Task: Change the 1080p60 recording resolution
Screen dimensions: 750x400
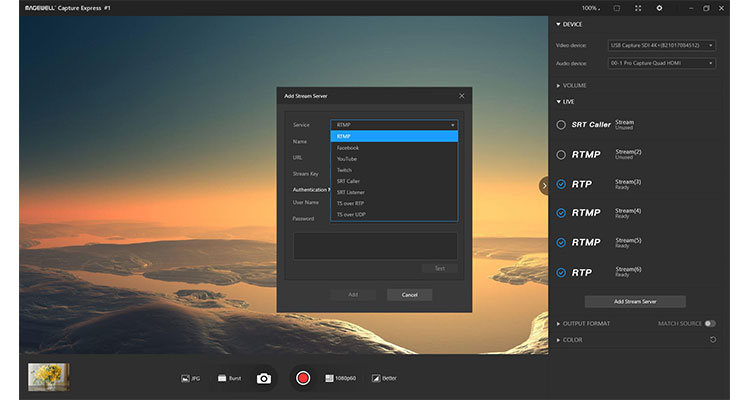Action: click(x=341, y=378)
